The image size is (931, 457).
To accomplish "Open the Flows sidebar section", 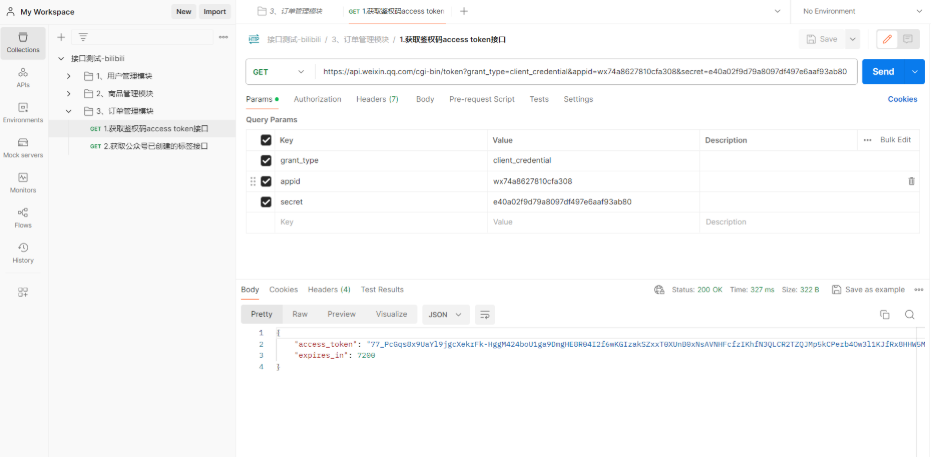I will pos(23,217).
